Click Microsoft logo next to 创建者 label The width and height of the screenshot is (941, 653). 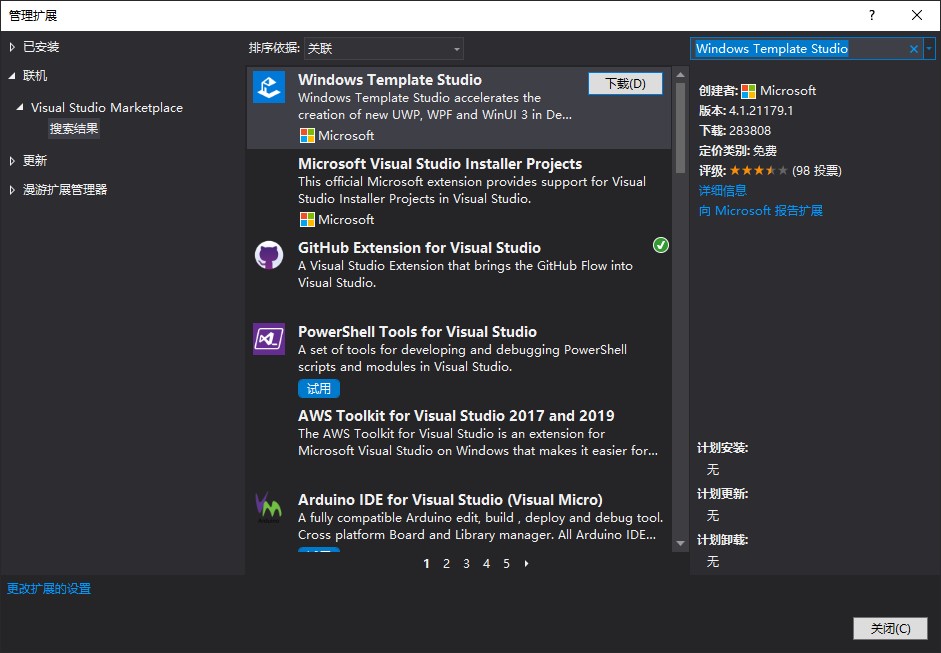748,91
